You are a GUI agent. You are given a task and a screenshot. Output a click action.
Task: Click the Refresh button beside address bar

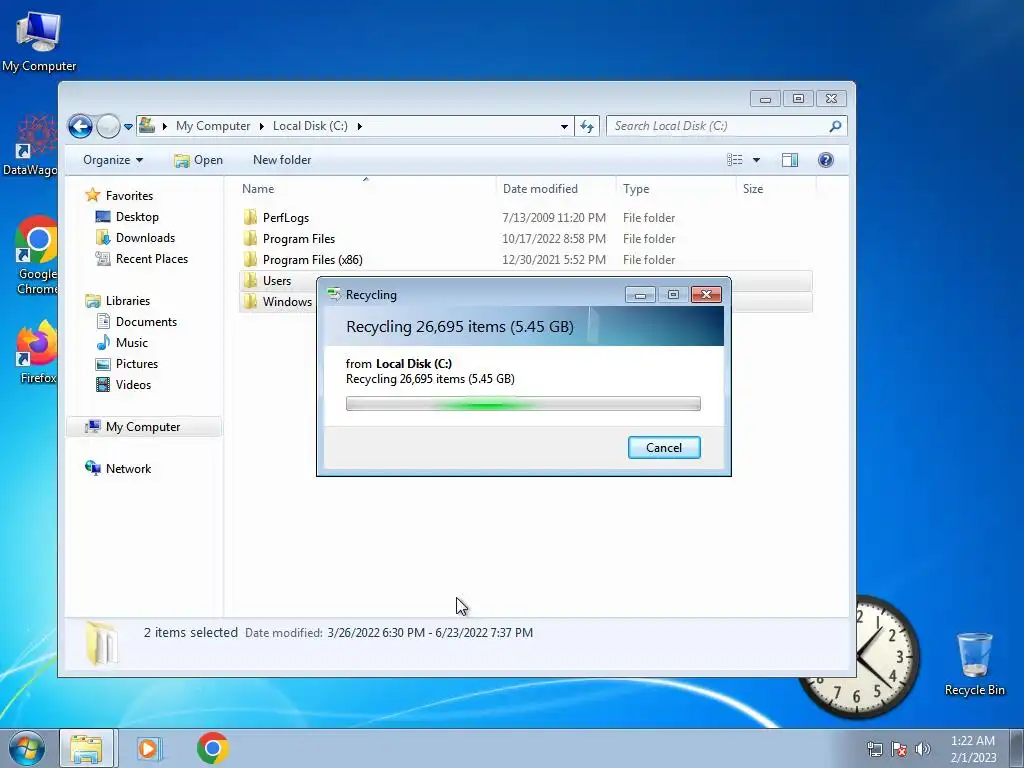point(587,126)
